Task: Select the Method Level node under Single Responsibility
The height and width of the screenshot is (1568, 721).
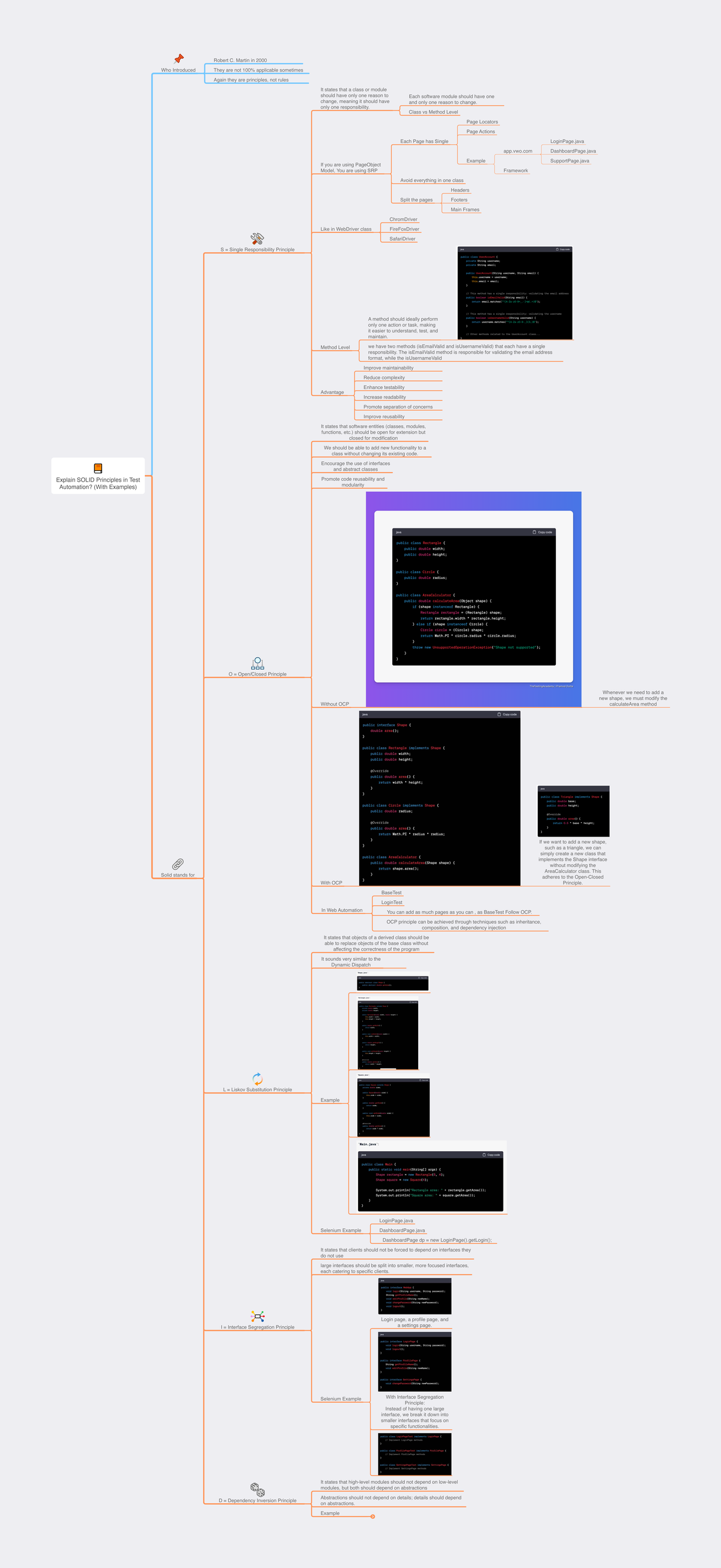Action: coord(335,347)
